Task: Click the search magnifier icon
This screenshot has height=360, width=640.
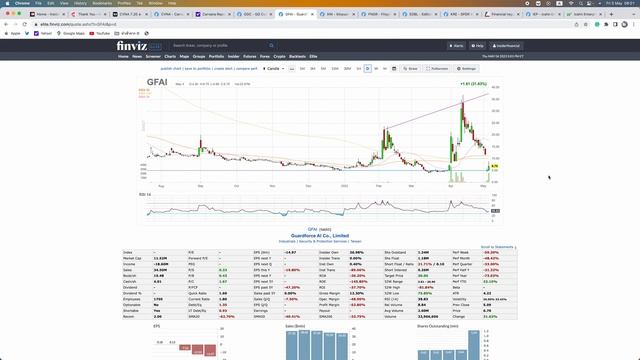Action: tap(271, 46)
